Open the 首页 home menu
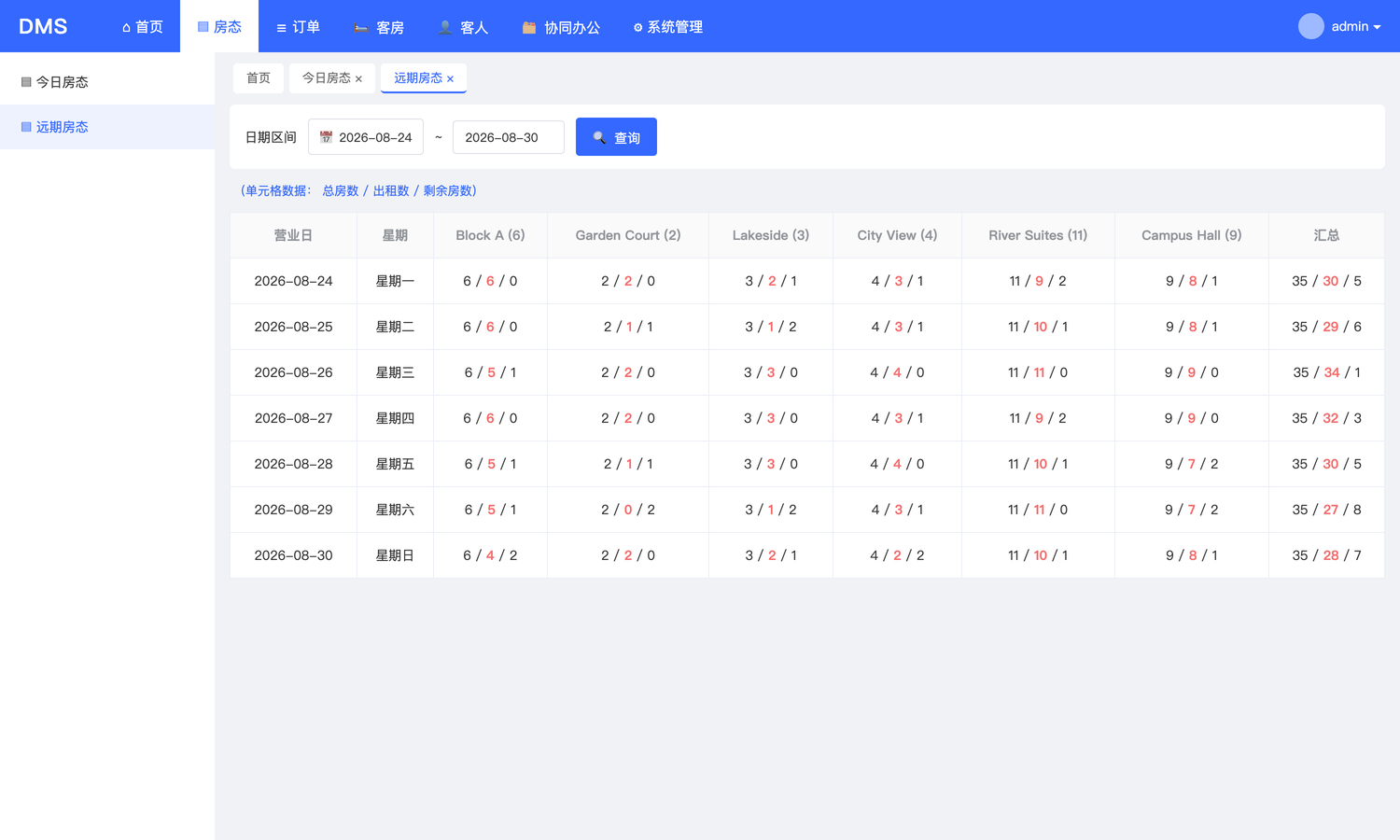 [143, 27]
